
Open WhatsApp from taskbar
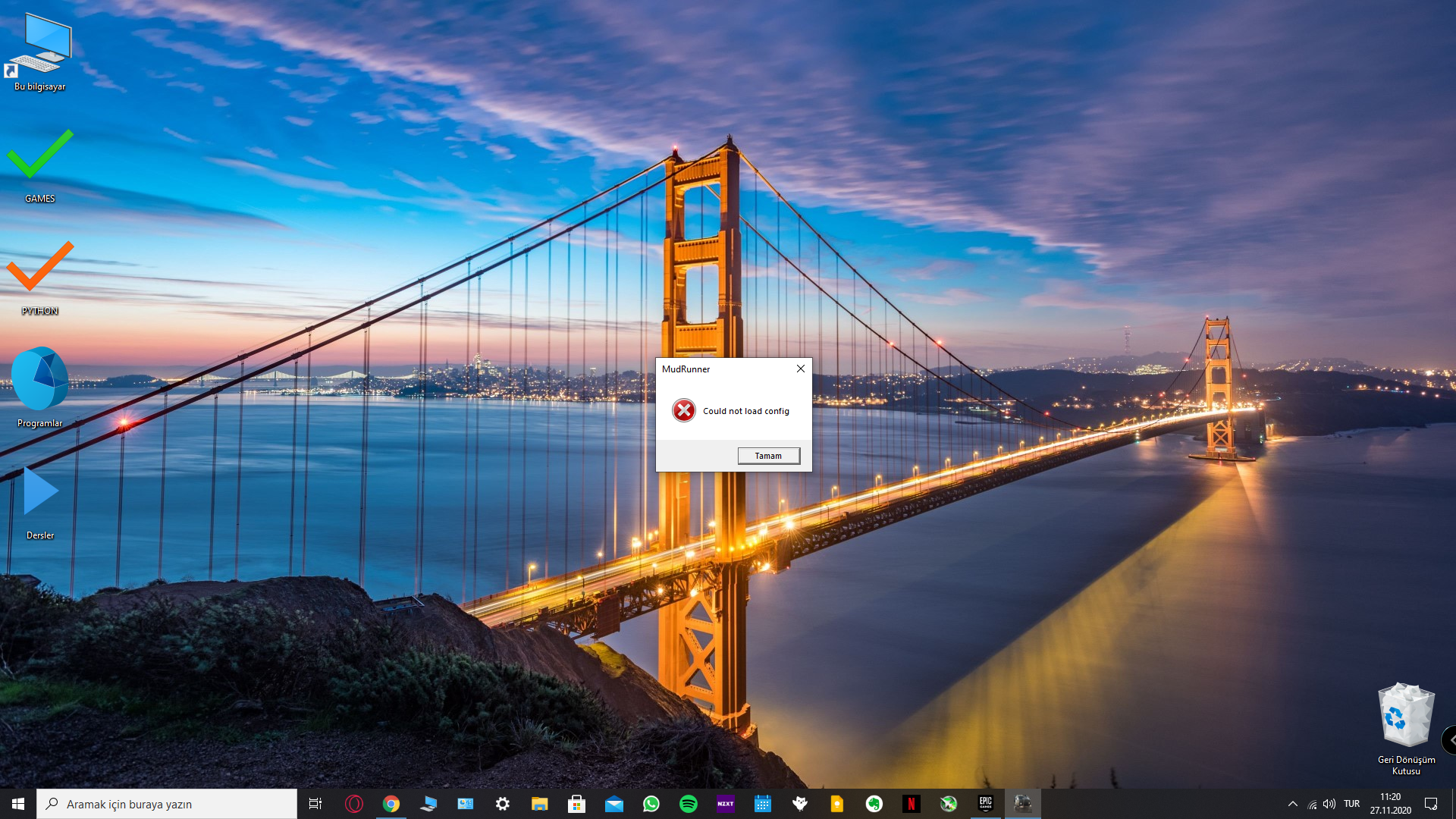(x=651, y=804)
